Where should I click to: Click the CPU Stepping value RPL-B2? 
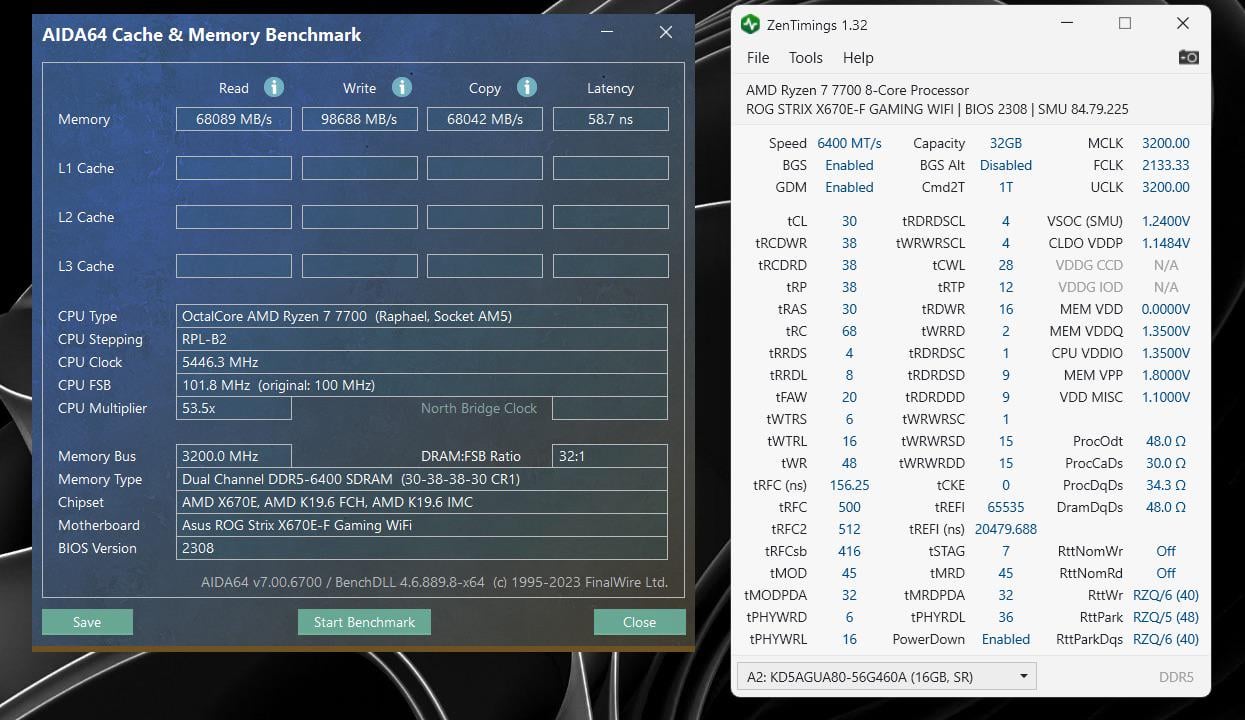(421, 339)
